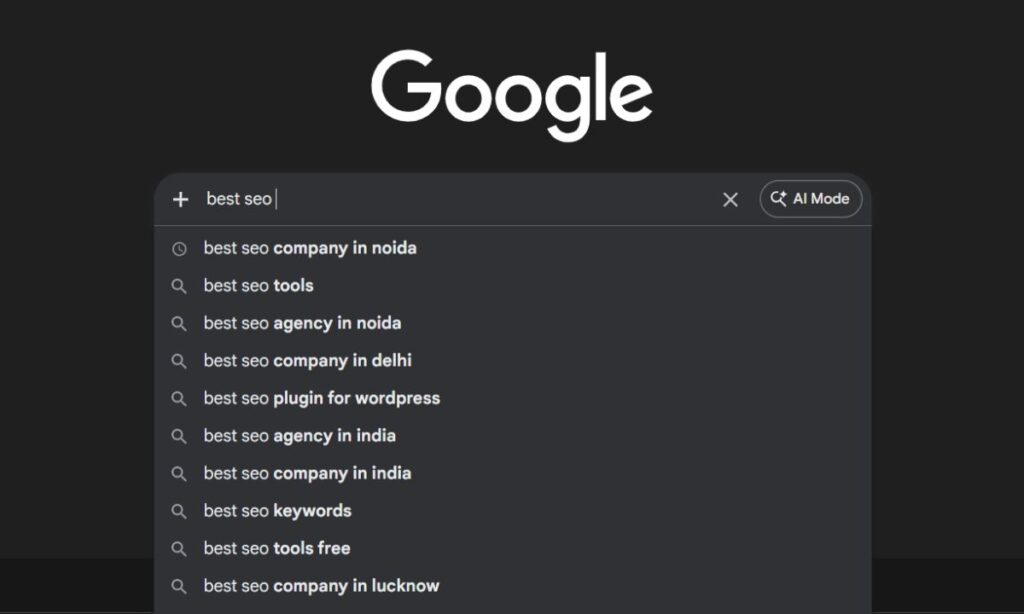Image resolution: width=1024 pixels, height=614 pixels.
Task: Click the clock icon next to first suggestion
Action: pos(180,248)
